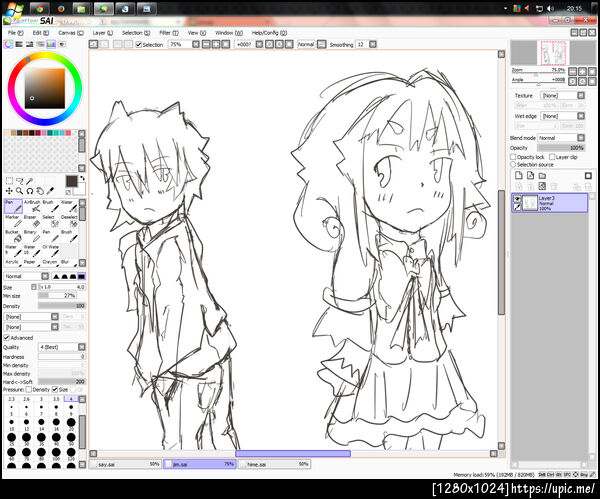
Task: Hide Layer3 with the eye icon
Action: point(517,199)
